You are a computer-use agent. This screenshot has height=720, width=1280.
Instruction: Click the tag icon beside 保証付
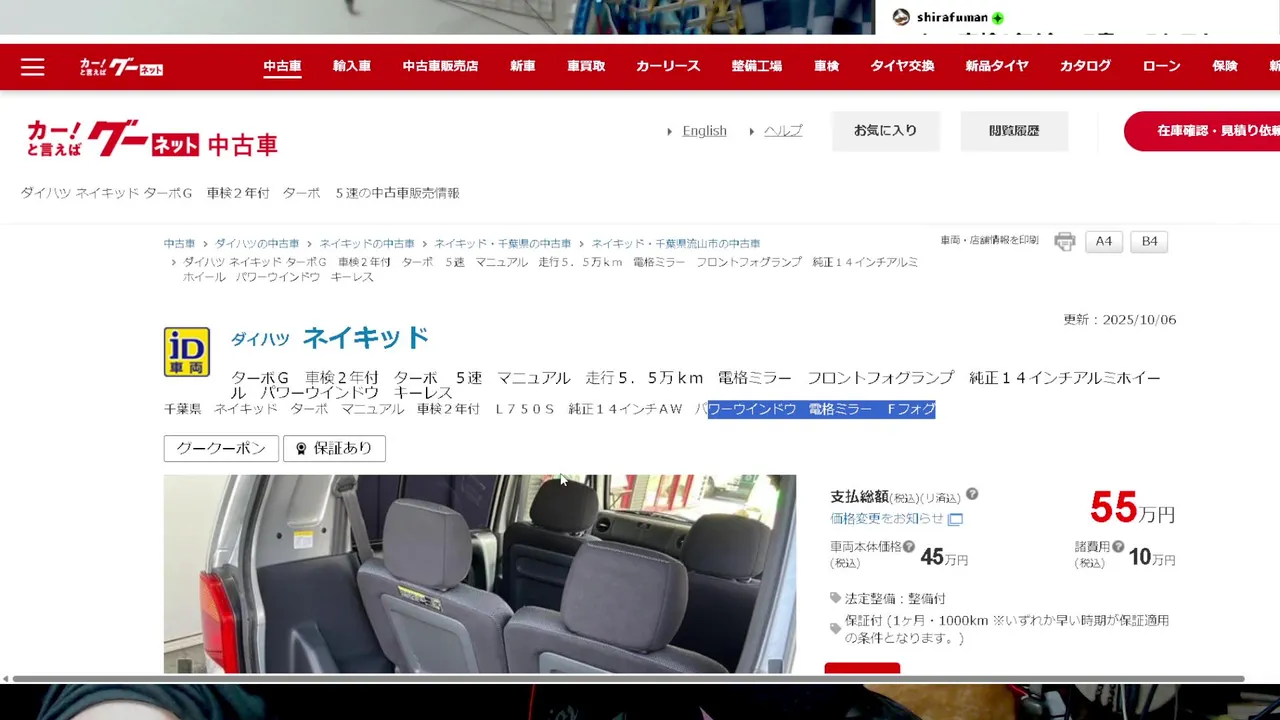pyautogui.click(x=836, y=629)
